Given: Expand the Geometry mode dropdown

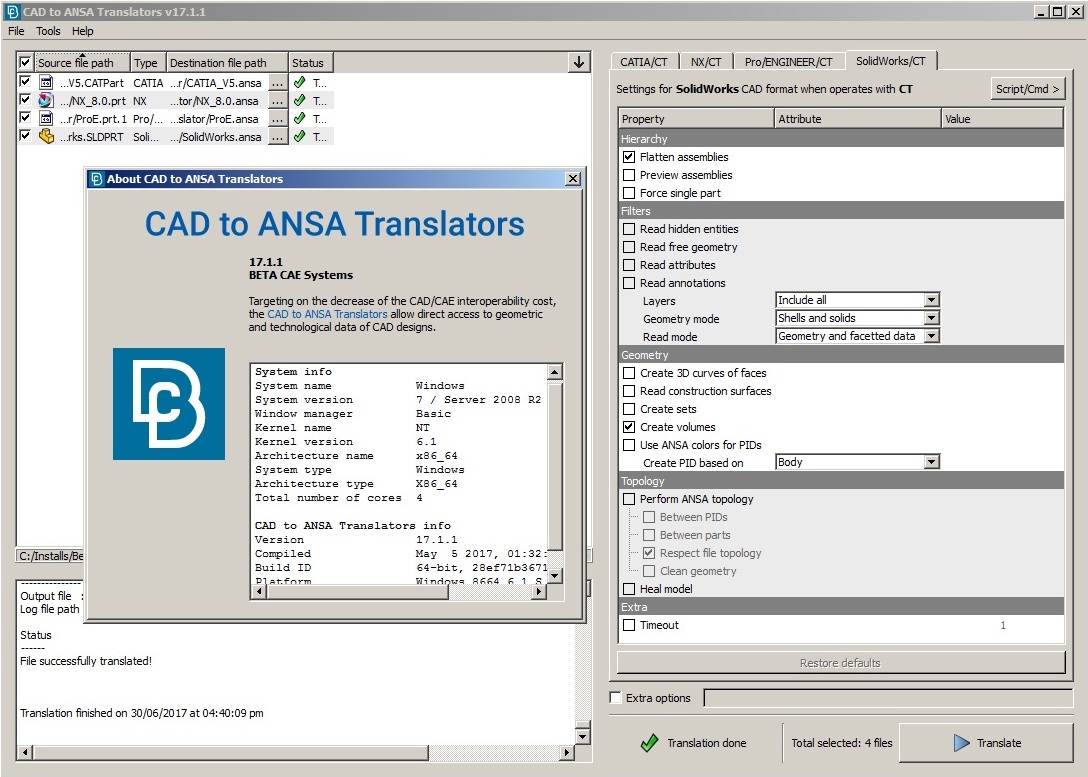Looking at the screenshot, I should point(857,318).
